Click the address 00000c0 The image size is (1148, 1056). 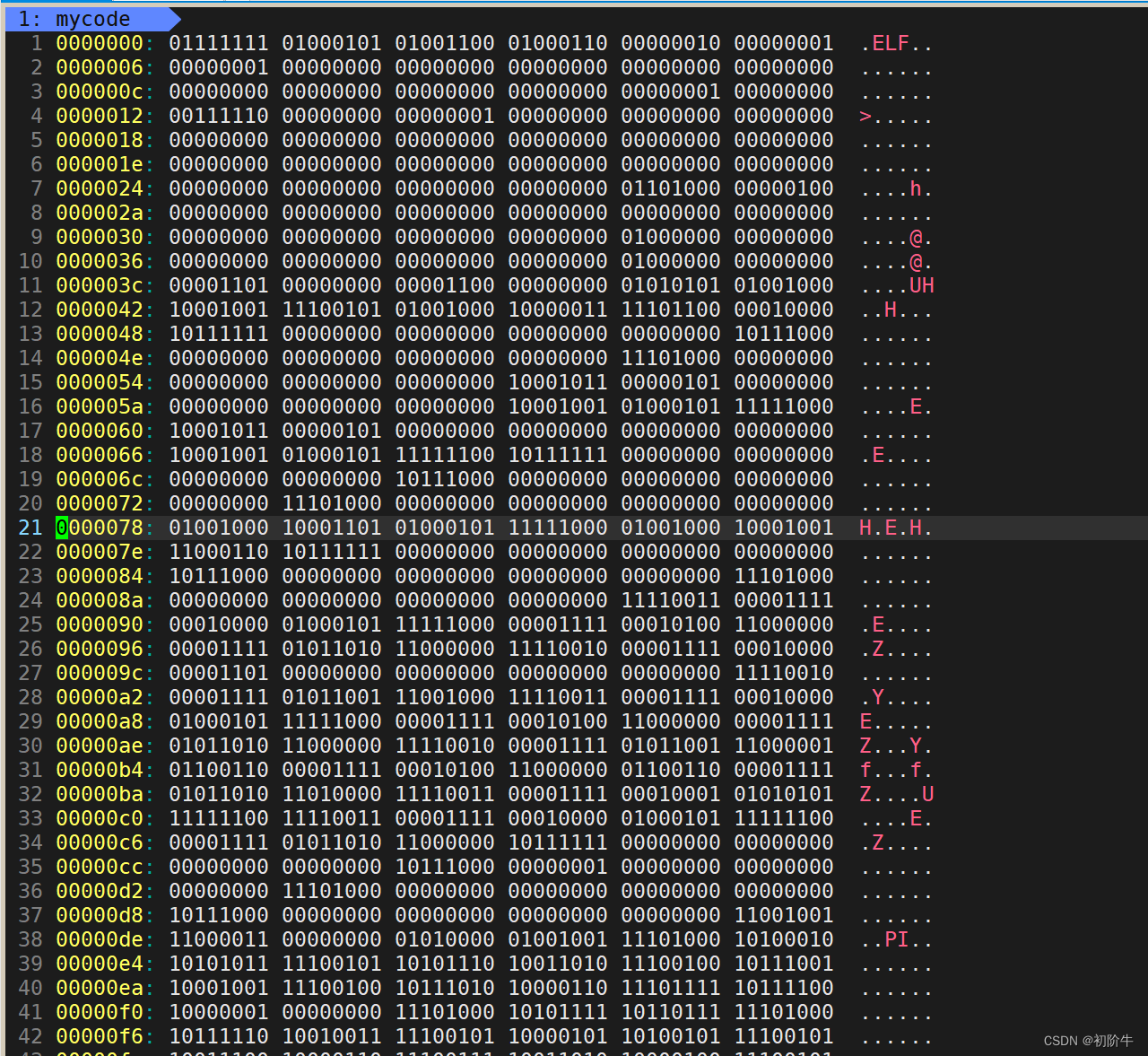tap(100, 818)
